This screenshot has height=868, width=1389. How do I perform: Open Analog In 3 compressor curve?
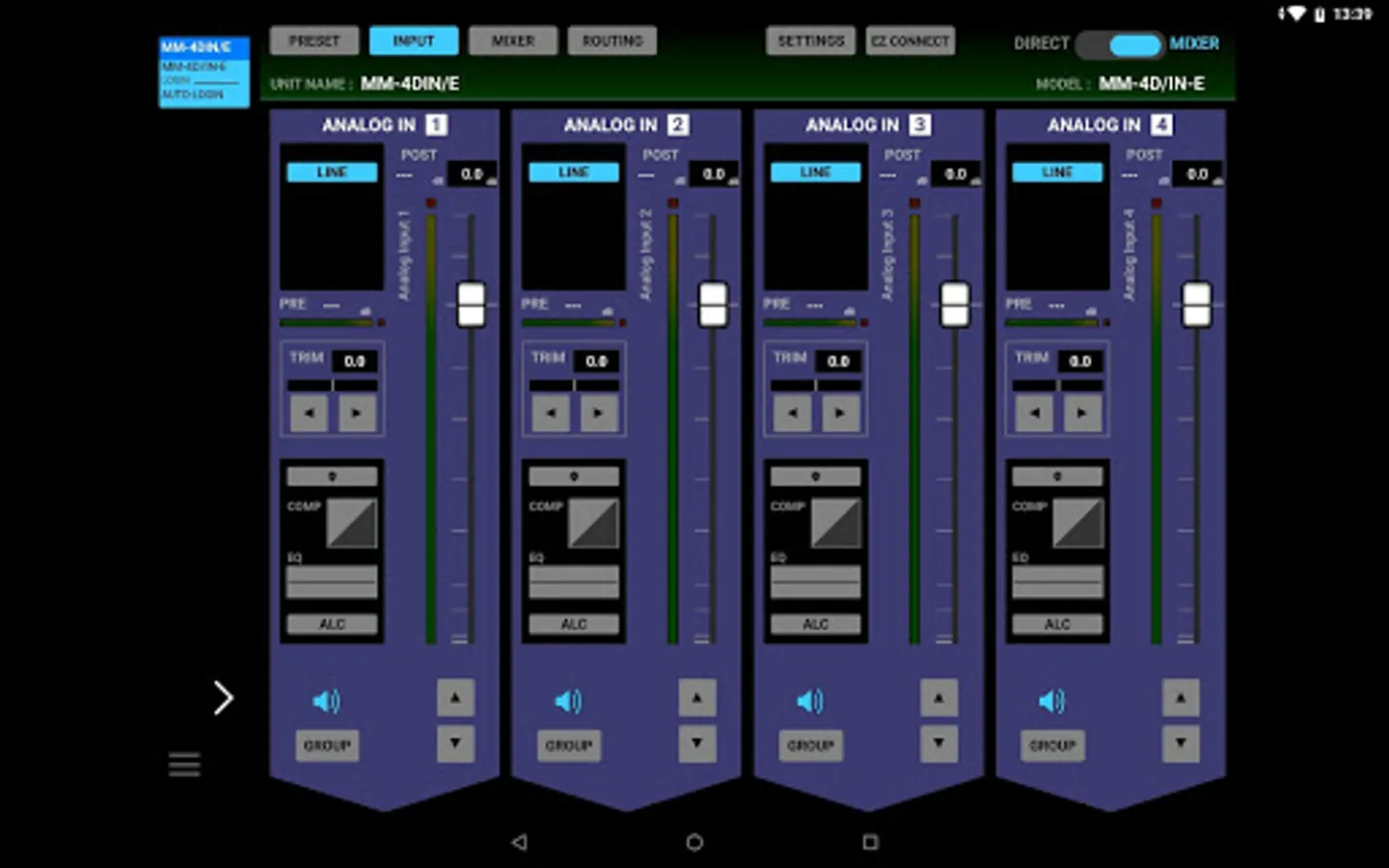click(x=836, y=524)
